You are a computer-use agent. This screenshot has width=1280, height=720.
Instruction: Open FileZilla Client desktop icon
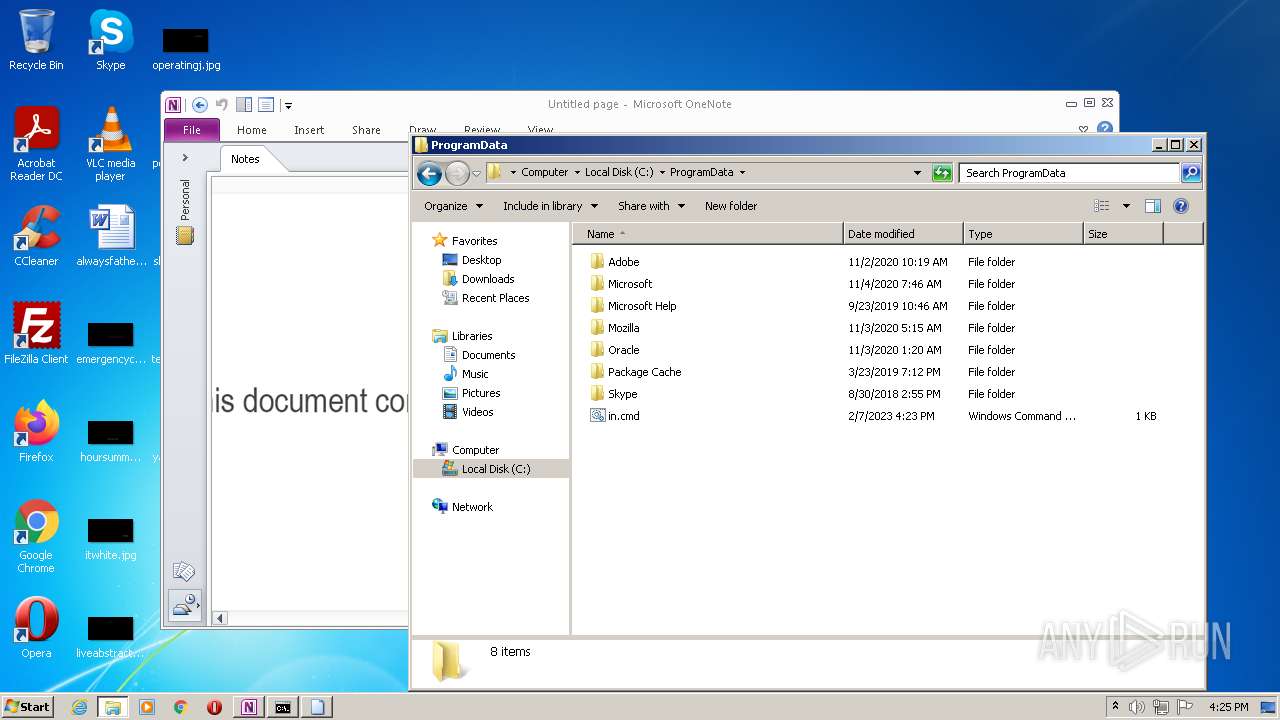click(x=36, y=333)
